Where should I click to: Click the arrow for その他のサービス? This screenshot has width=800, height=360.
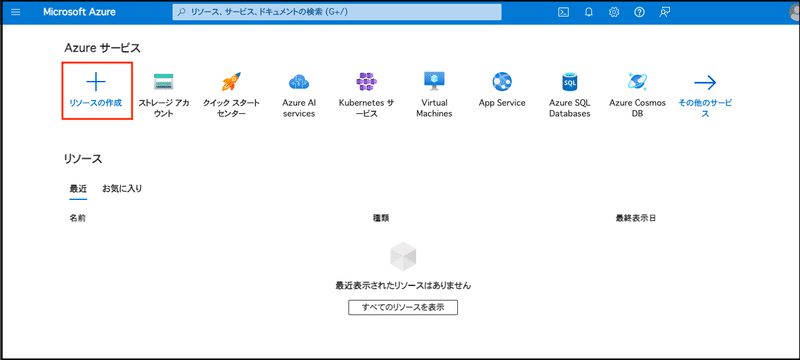705,82
